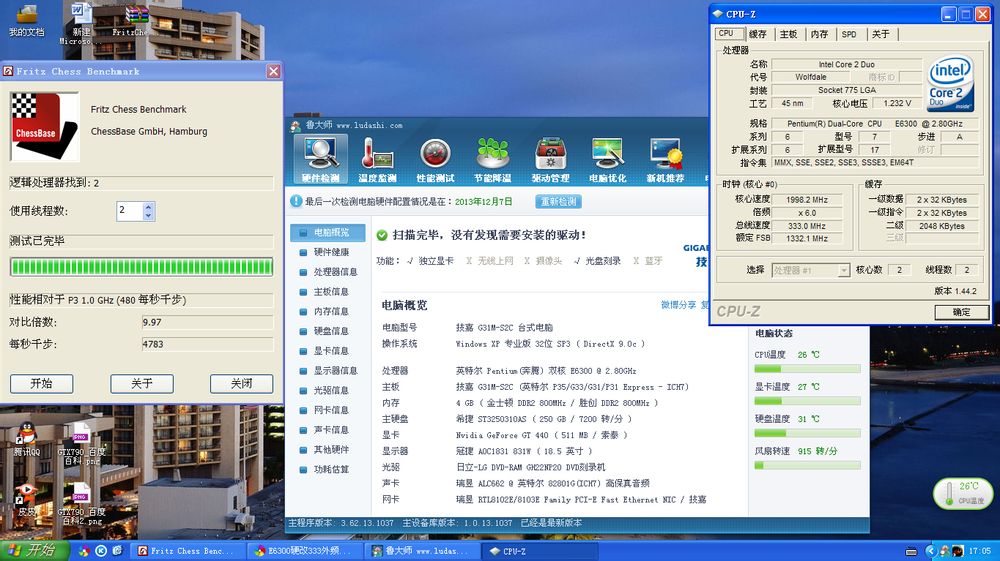Screen dimensions: 1000x561
Task: Select 内存信息 in Ludashi sidebar
Action: pyautogui.click(x=328, y=312)
